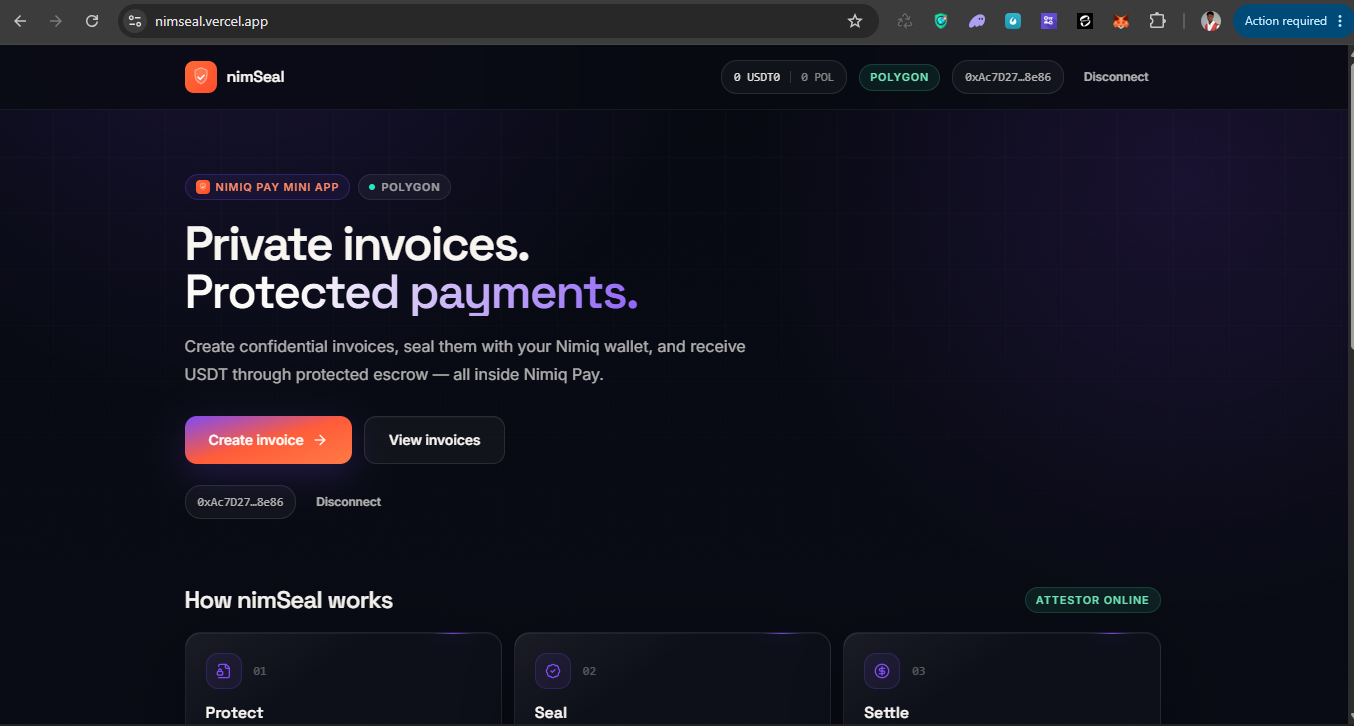Screen dimensions: 1354x726
Task: Click the gray recycle extension icon
Action: click(x=905, y=21)
